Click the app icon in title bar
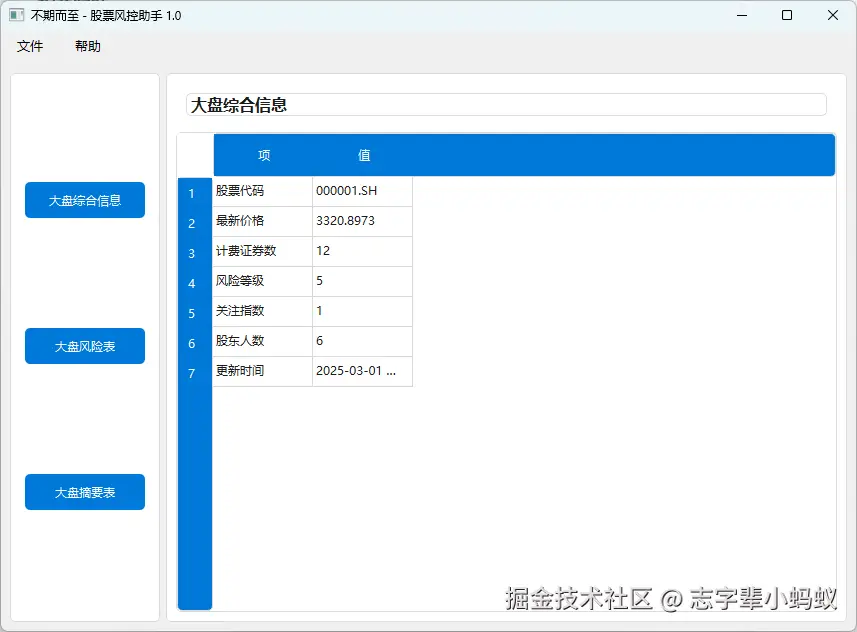The image size is (857, 632). [x=16, y=15]
